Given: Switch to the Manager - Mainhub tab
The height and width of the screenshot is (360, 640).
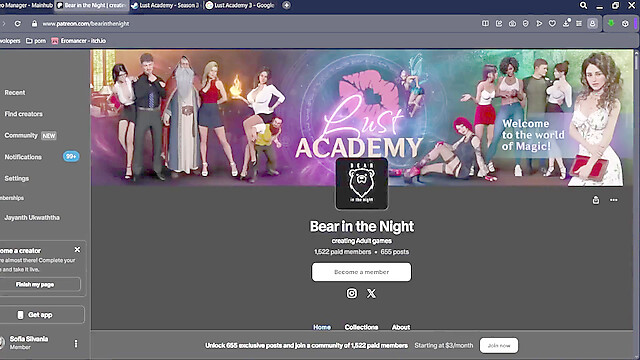Looking at the screenshot, I should pos(27,5).
